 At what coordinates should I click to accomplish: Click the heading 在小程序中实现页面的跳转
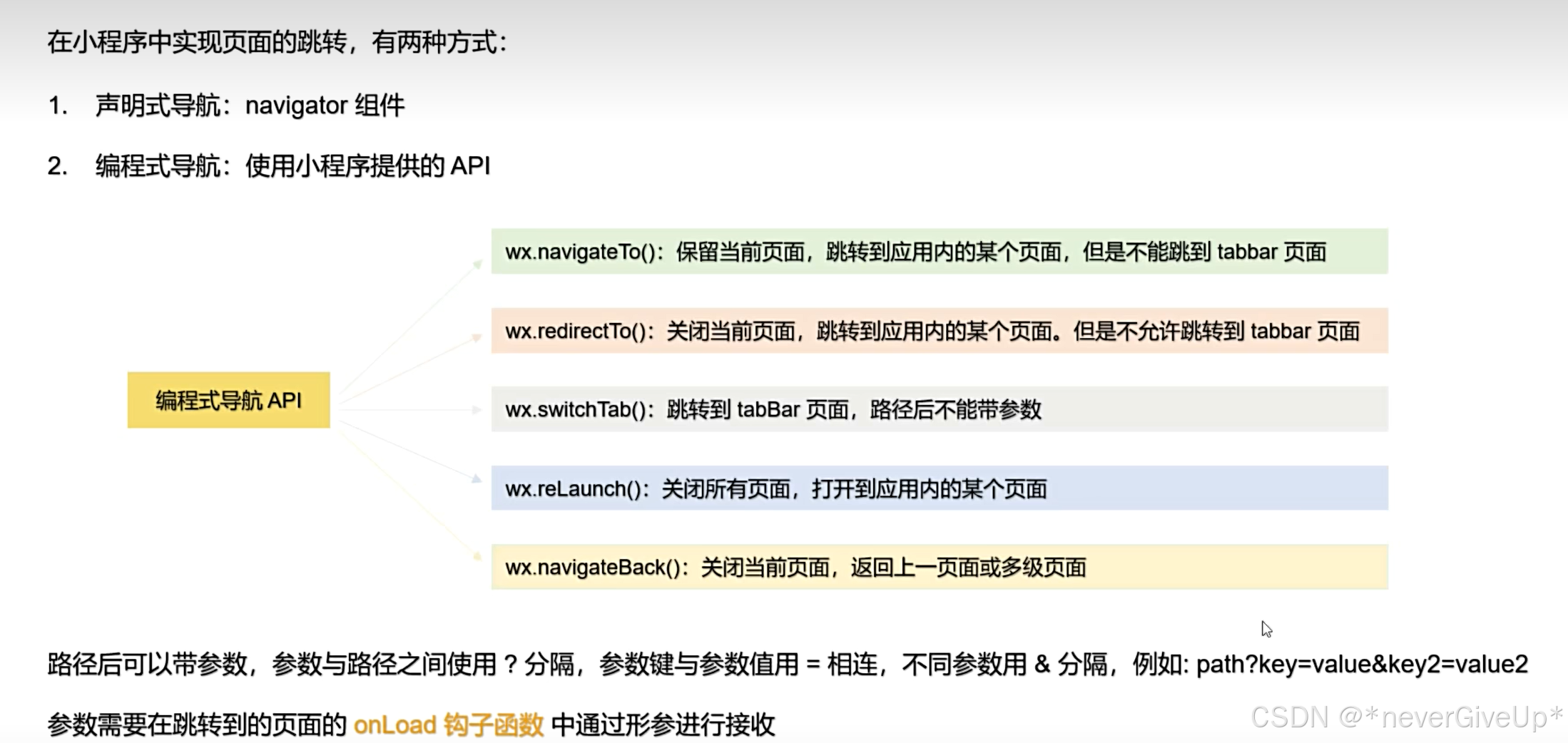pos(278,43)
